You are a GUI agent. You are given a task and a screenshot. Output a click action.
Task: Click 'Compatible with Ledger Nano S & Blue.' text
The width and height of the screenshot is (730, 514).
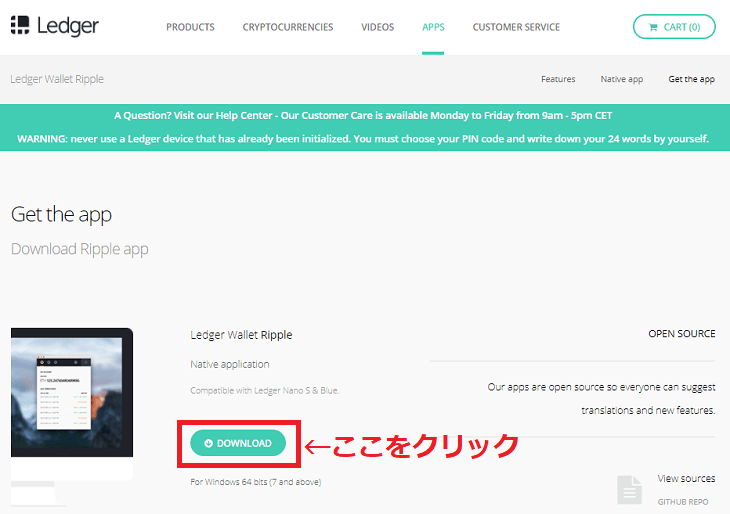click(x=264, y=391)
